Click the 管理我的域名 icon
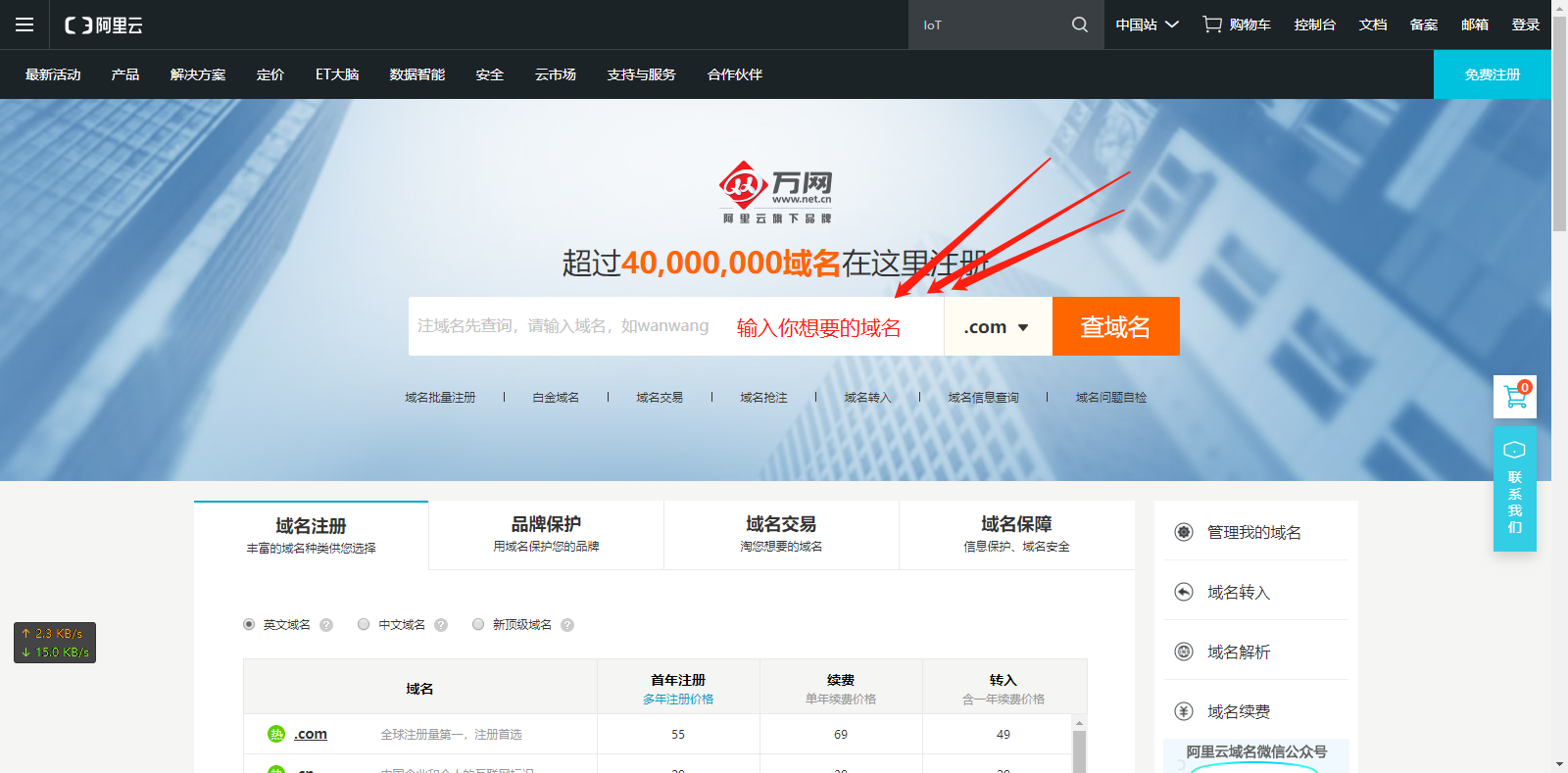 [x=1184, y=532]
